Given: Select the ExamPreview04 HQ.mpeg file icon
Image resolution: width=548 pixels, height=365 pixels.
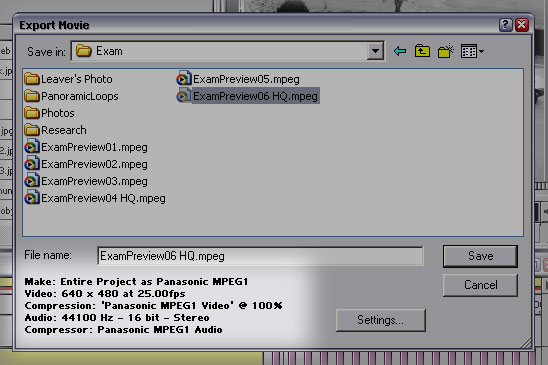Looking at the screenshot, I should (x=32, y=198).
